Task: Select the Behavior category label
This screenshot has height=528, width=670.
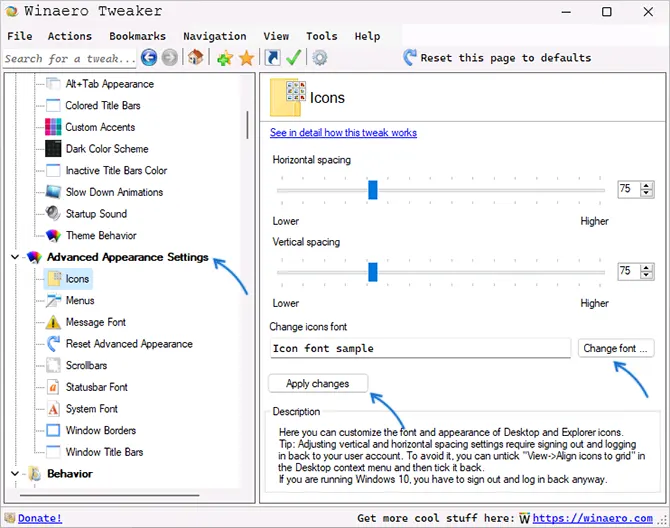Action: [x=70, y=473]
